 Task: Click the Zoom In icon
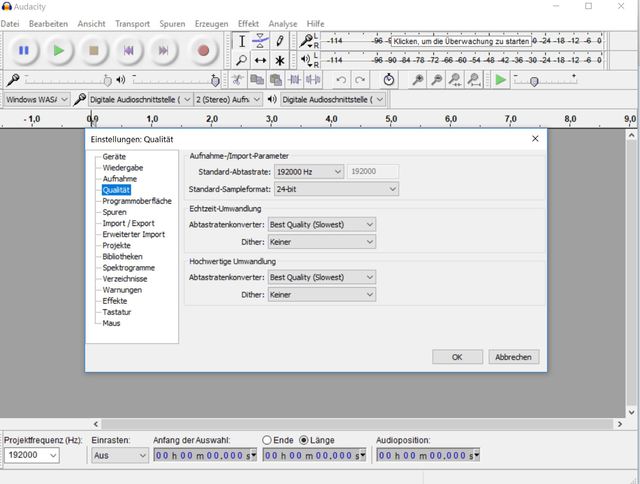[x=418, y=80]
